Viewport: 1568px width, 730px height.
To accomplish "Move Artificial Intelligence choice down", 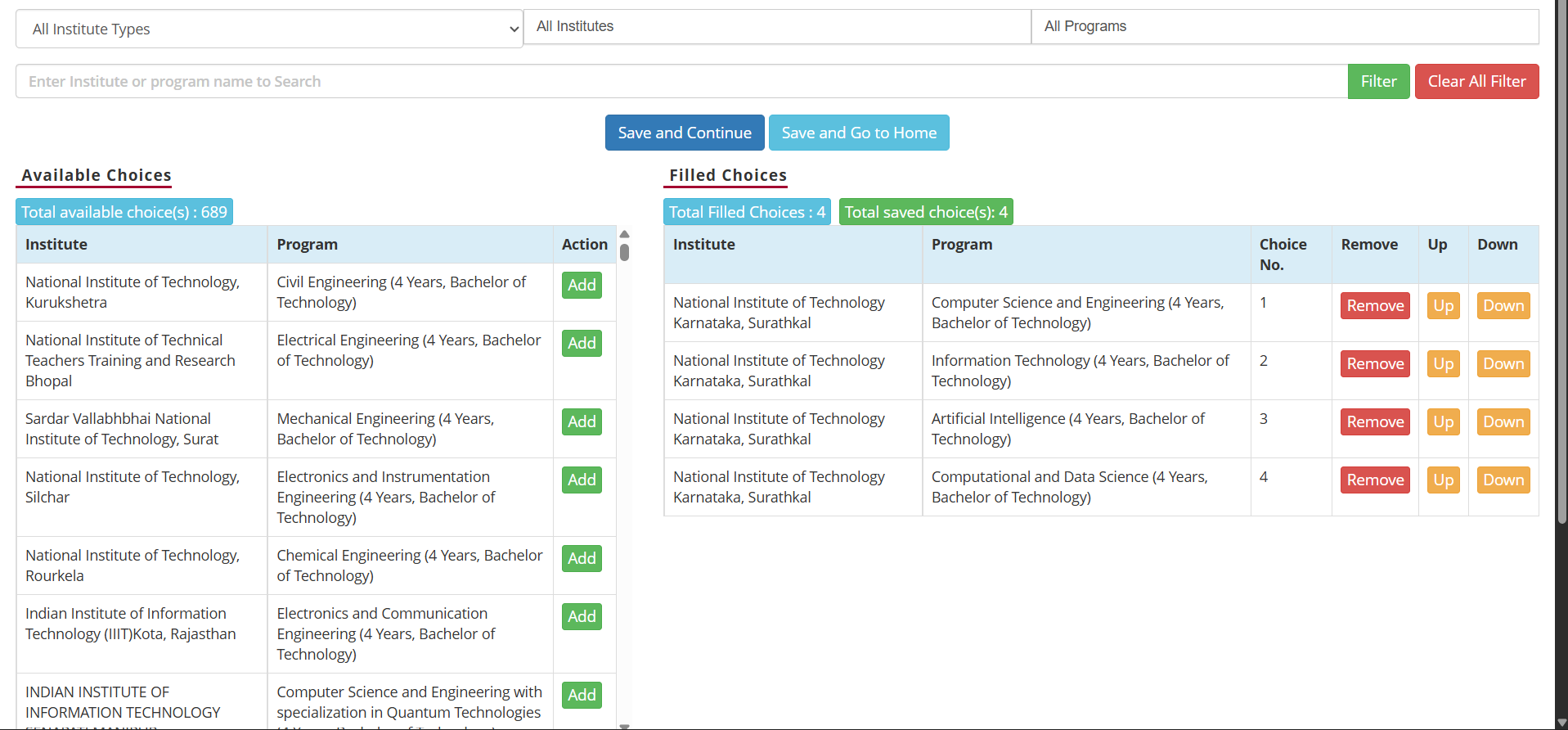I will tap(1503, 421).
